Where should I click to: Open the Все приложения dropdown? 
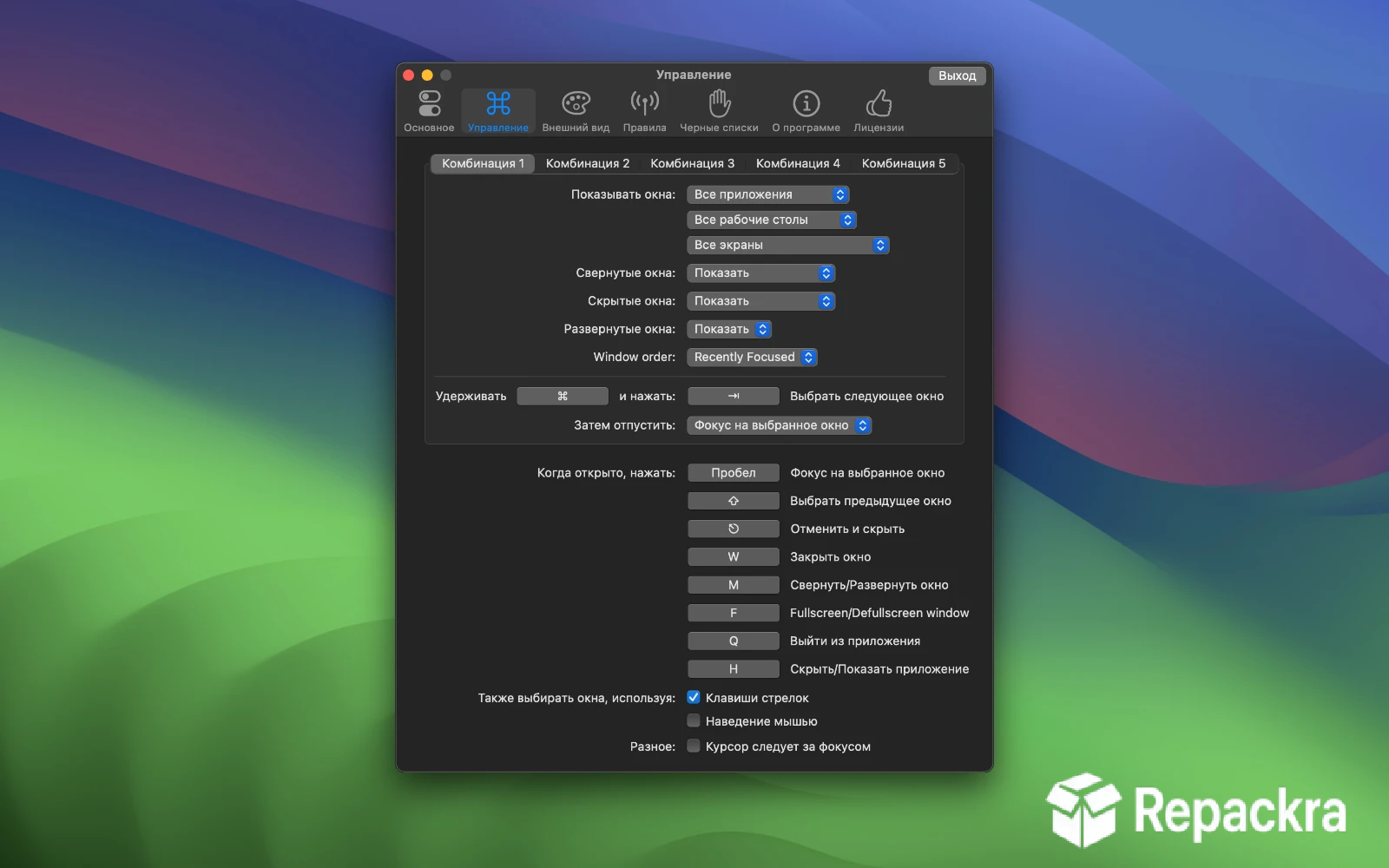pyautogui.click(x=768, y=194)
